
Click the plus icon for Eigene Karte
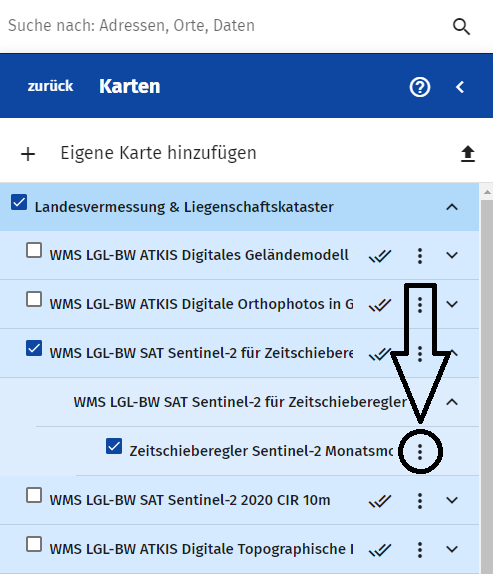[x=28, y=154]
